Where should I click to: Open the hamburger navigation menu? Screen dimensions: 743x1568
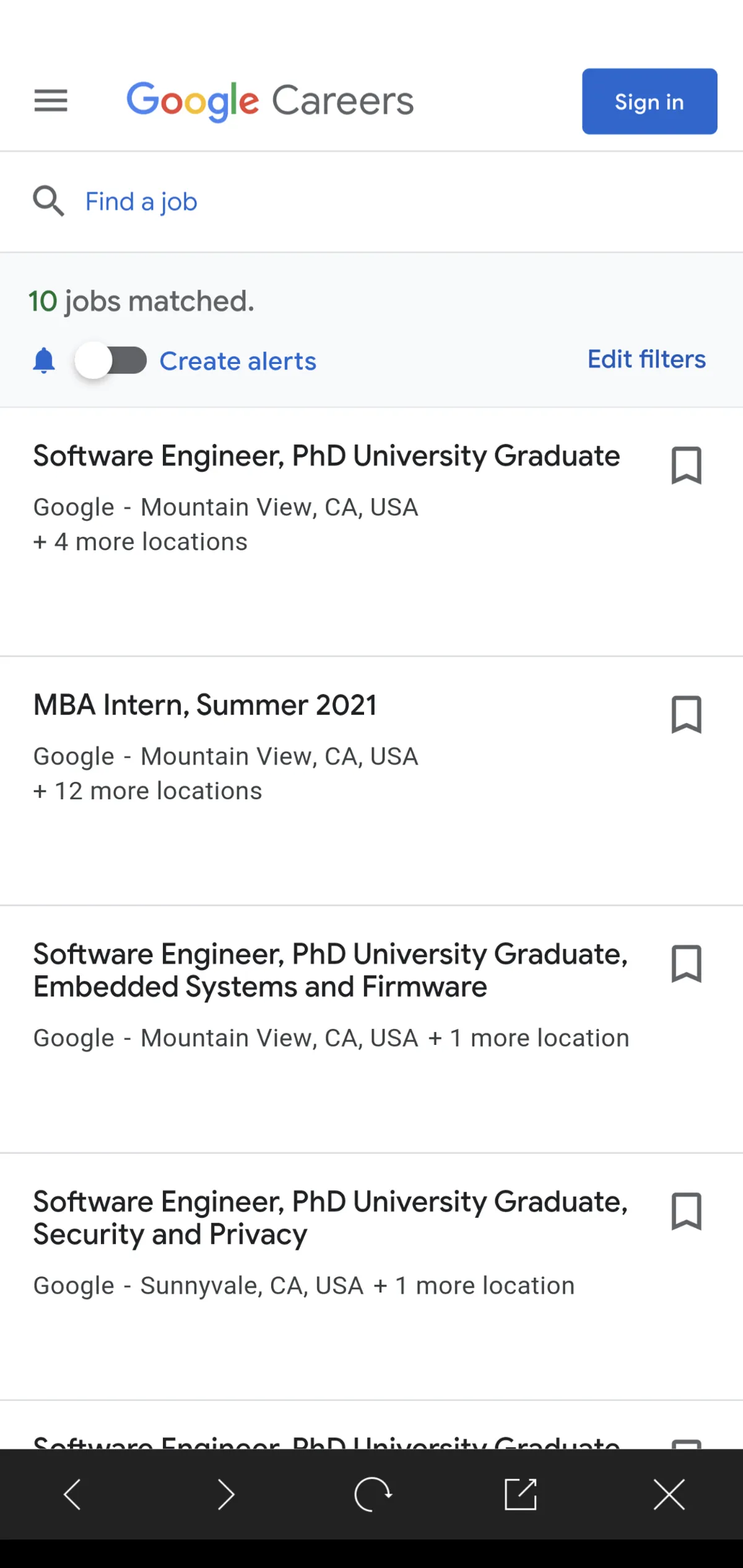[51, 100]
